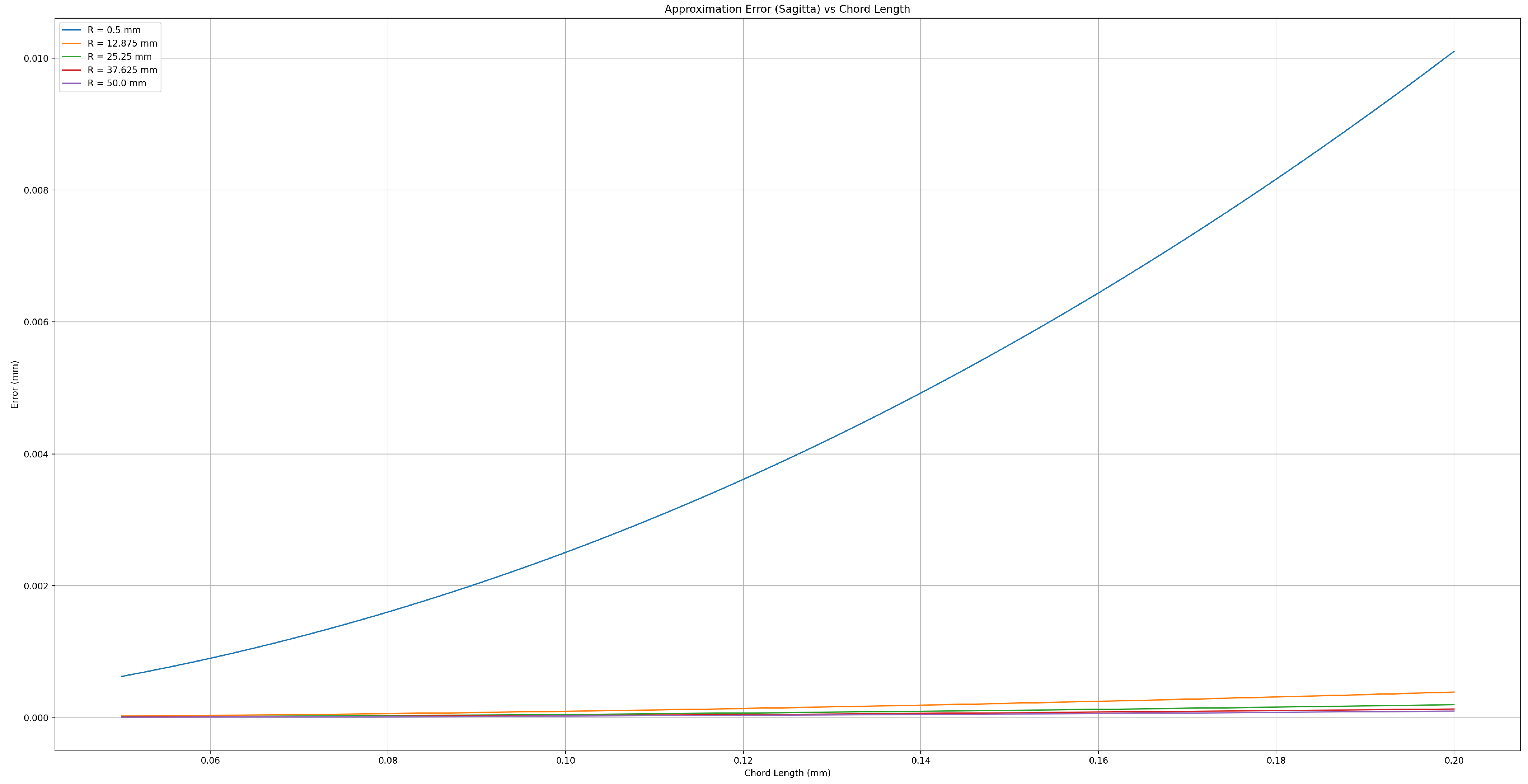1528x784 pixels.
Task: Click the 'Chord Length (mm)' x-axis label
Action: point(787,773)
